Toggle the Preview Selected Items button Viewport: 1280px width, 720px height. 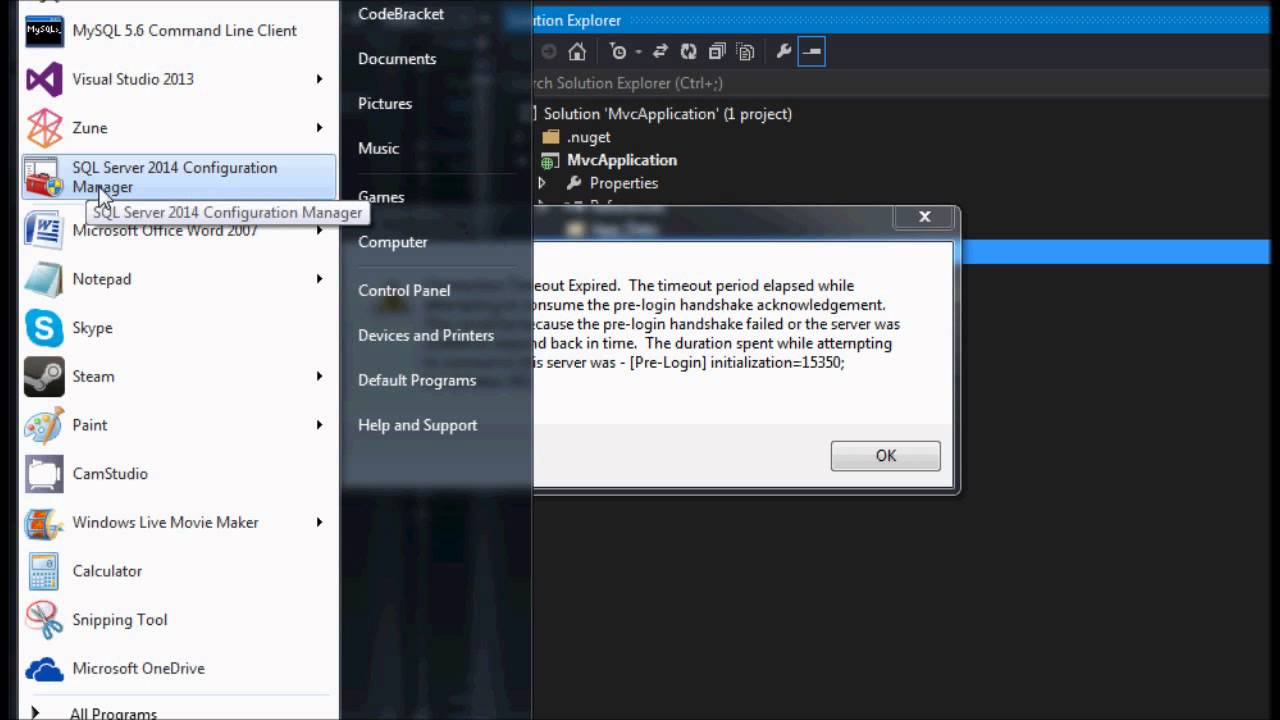(812, 52)
